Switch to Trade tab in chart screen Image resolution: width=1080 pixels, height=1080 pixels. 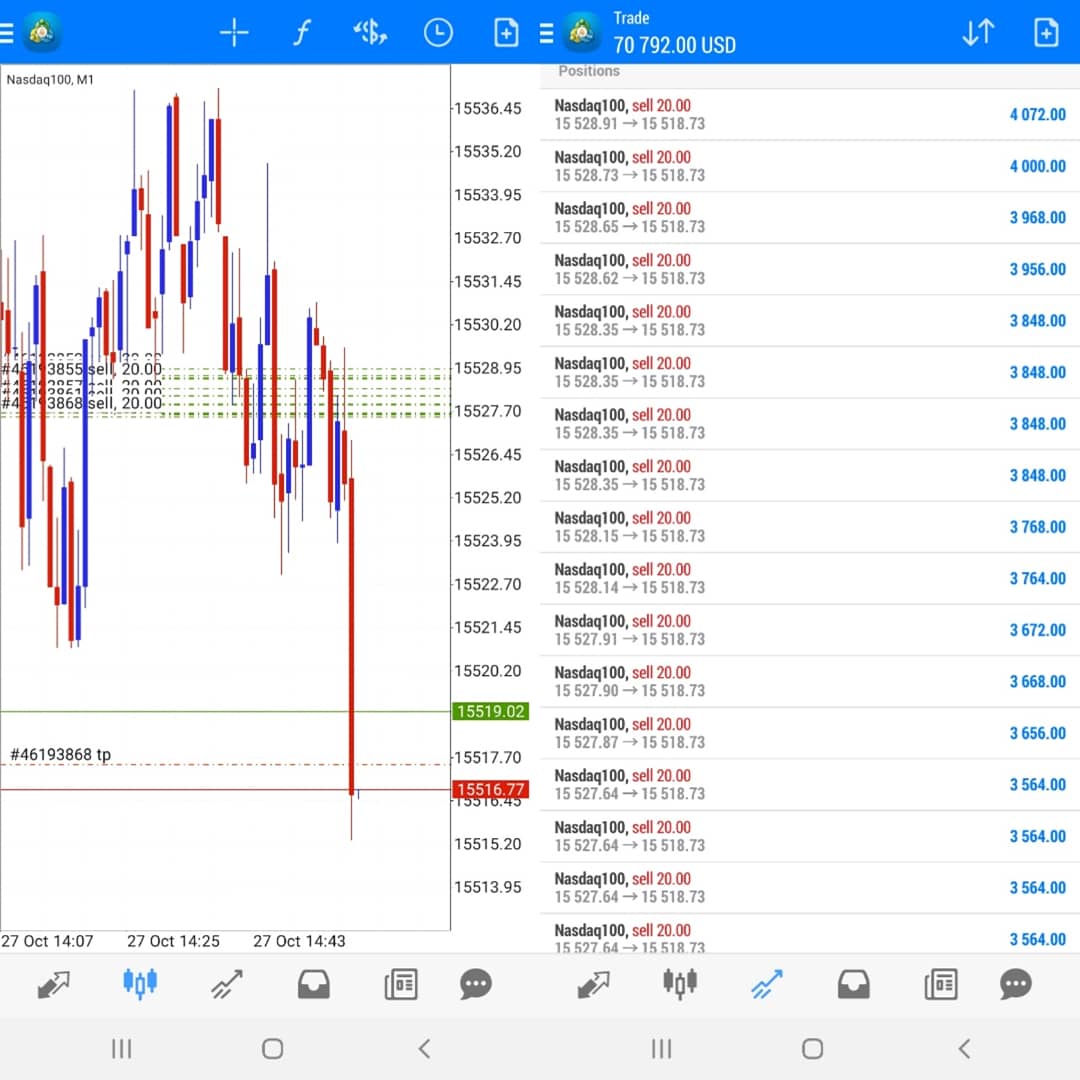(x=227, y=984)
